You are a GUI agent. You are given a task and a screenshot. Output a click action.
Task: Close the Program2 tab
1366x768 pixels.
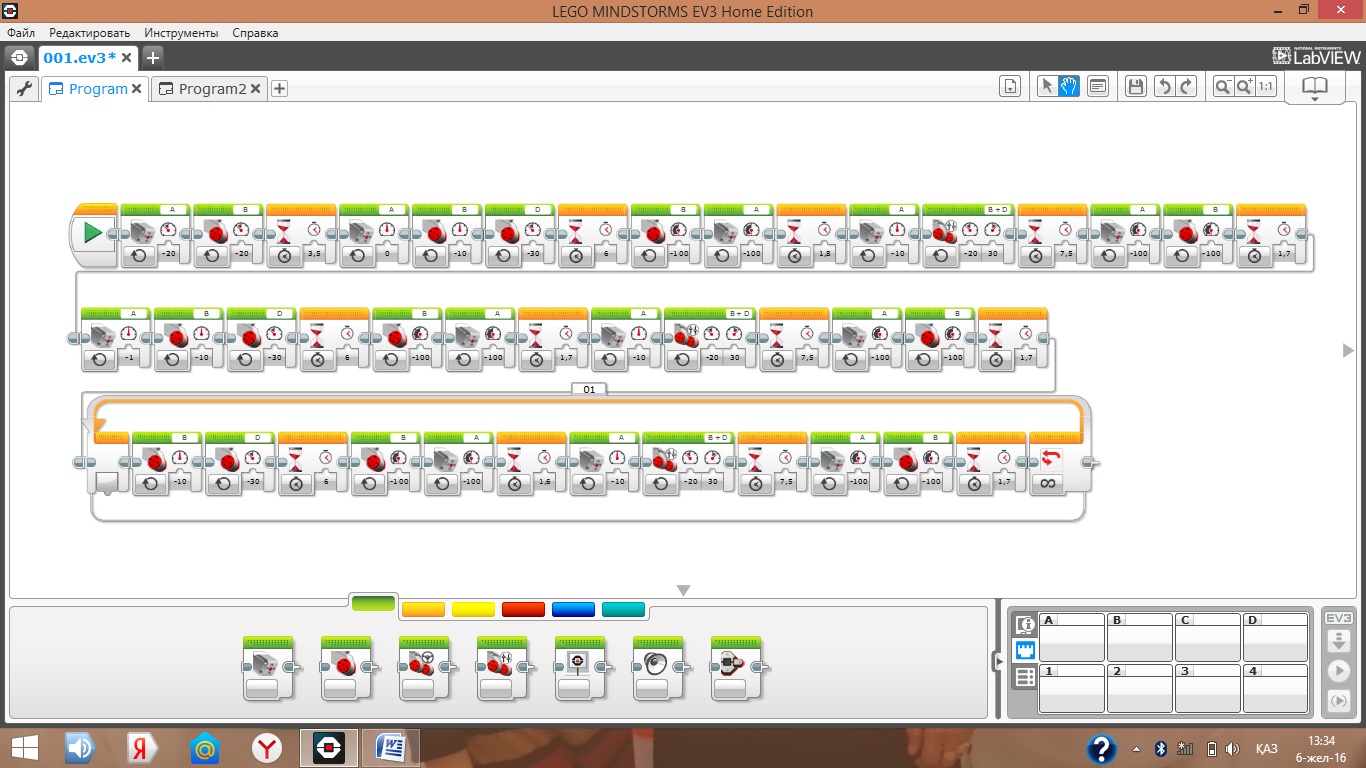(256, 89)
